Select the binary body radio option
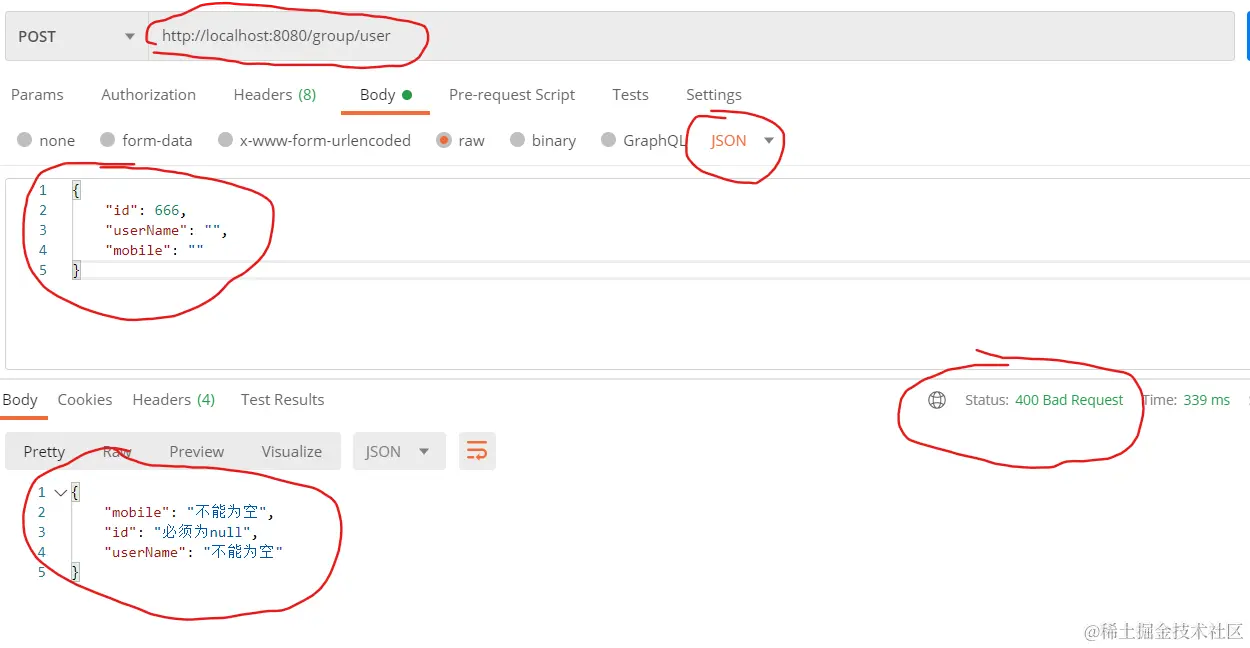The width and height of the screenshot is (1250, 648). click(517, 140)
